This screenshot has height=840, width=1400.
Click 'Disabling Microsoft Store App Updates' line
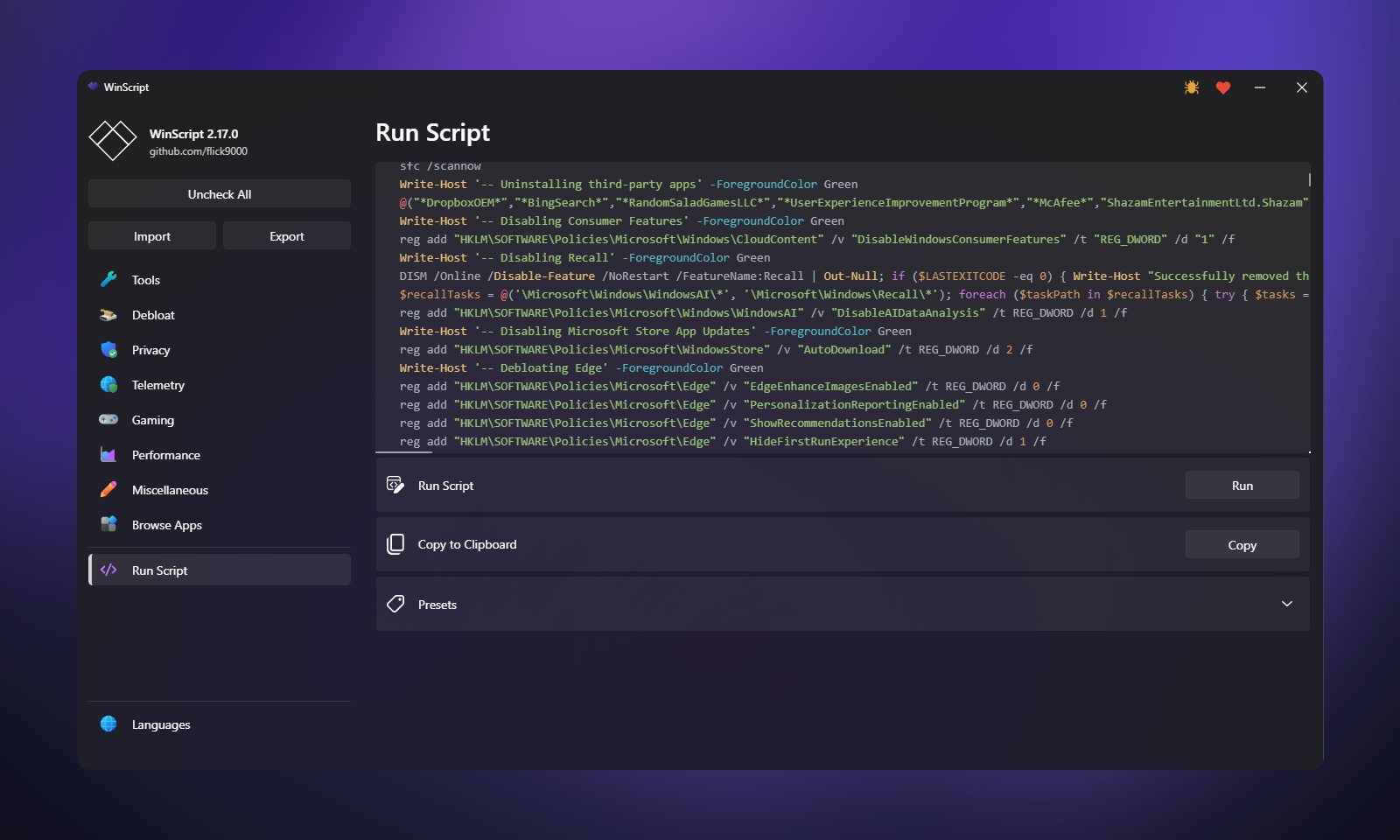pyautogui.click(x=655, y=331)
